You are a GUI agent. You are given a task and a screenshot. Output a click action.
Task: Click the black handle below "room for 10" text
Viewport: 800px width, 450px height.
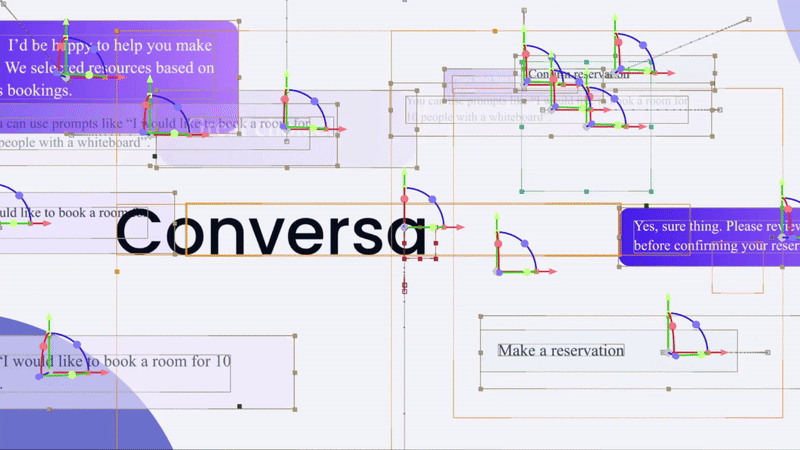[240, 406]
